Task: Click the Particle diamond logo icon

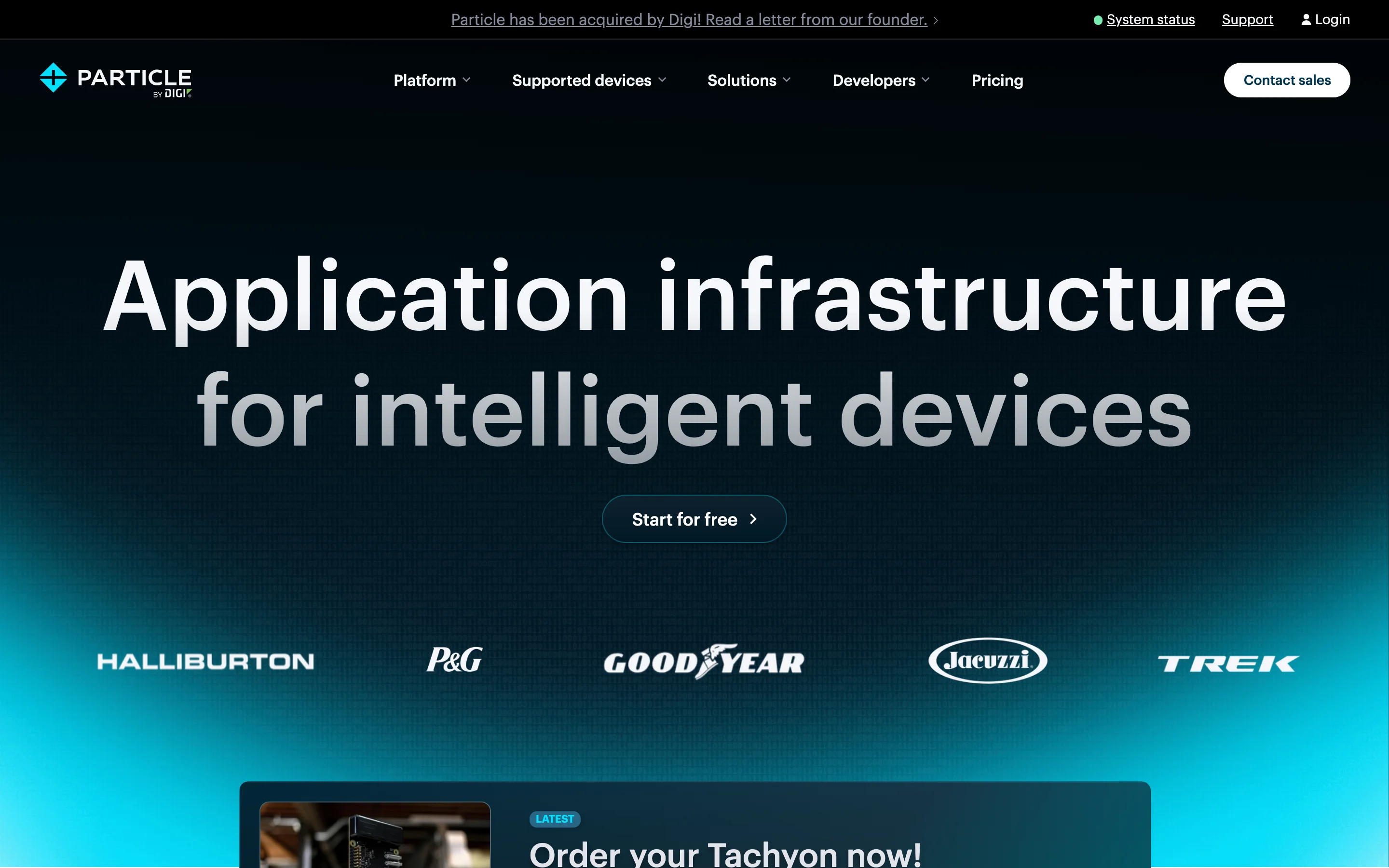Action: click(x=54, y=78)
